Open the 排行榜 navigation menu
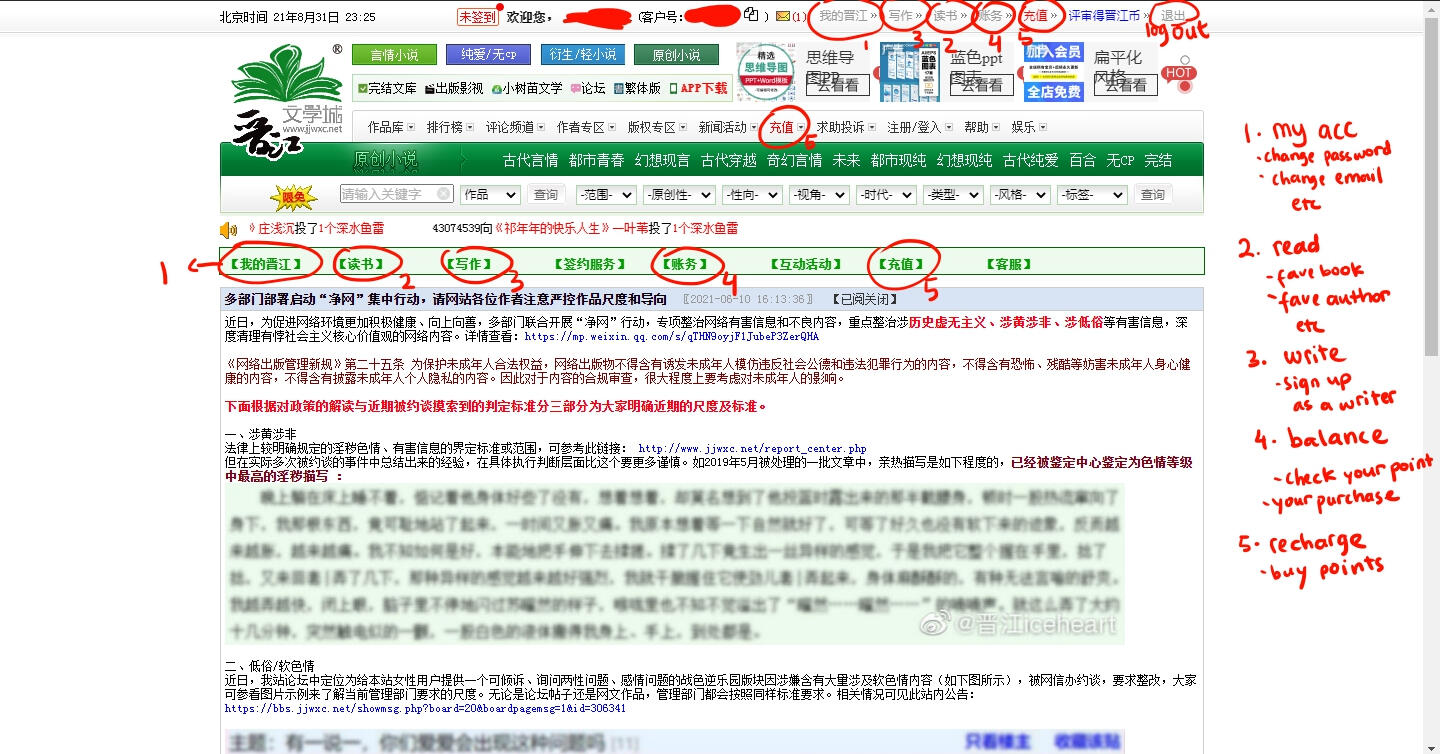The width and height of the screenshot is (1440, 754). 449,127
